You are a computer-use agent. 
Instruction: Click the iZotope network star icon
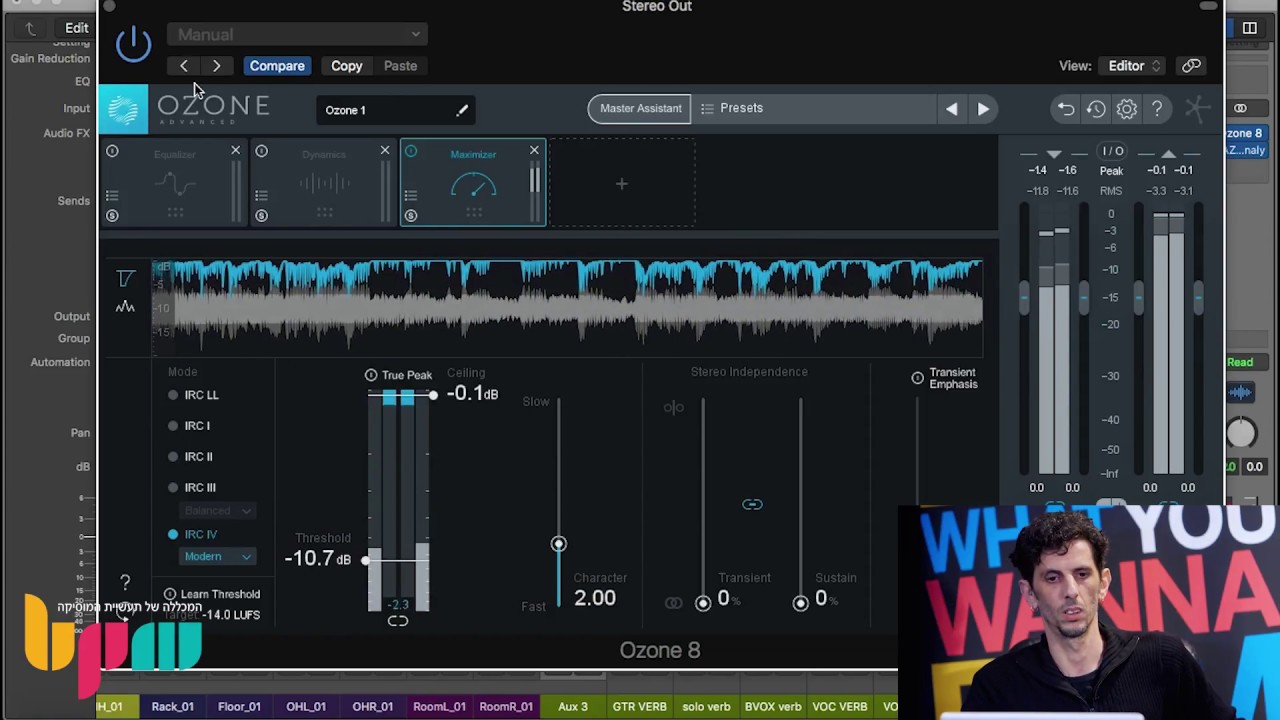[x=1197, y=109]
